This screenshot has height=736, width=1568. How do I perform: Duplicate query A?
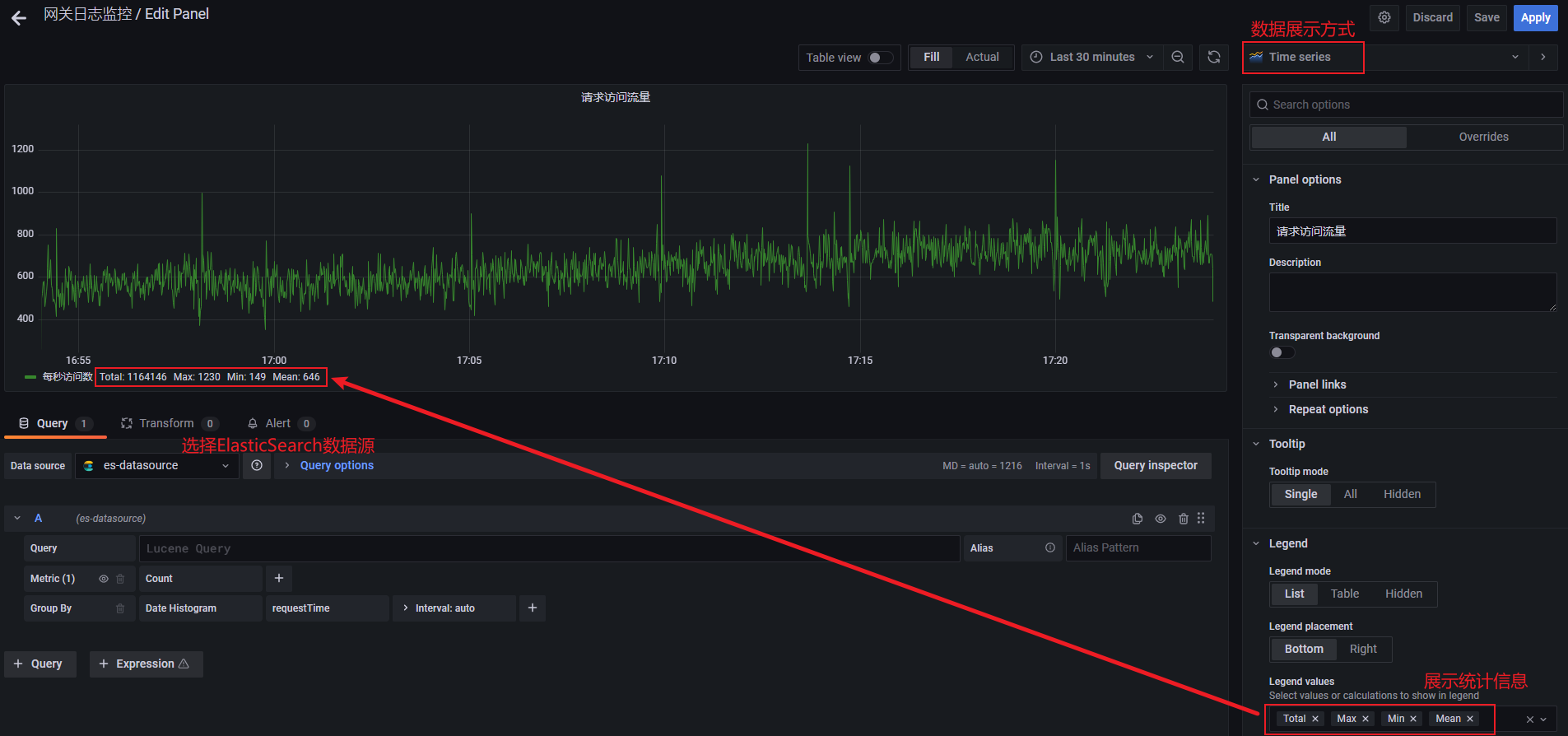tap(1138, 519)
